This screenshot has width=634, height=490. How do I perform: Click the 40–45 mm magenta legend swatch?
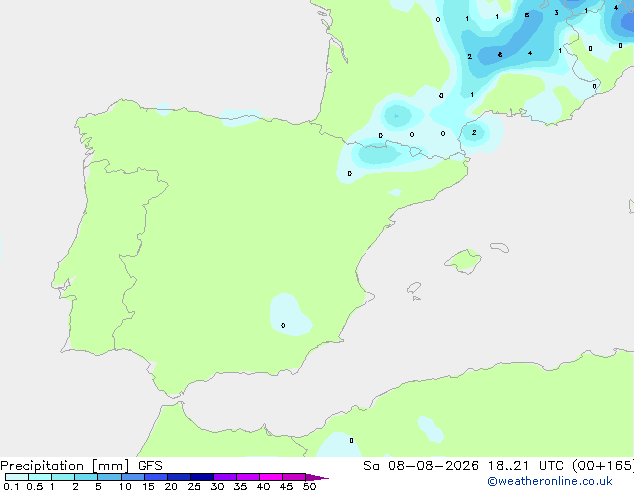click(x=271, y=477)
